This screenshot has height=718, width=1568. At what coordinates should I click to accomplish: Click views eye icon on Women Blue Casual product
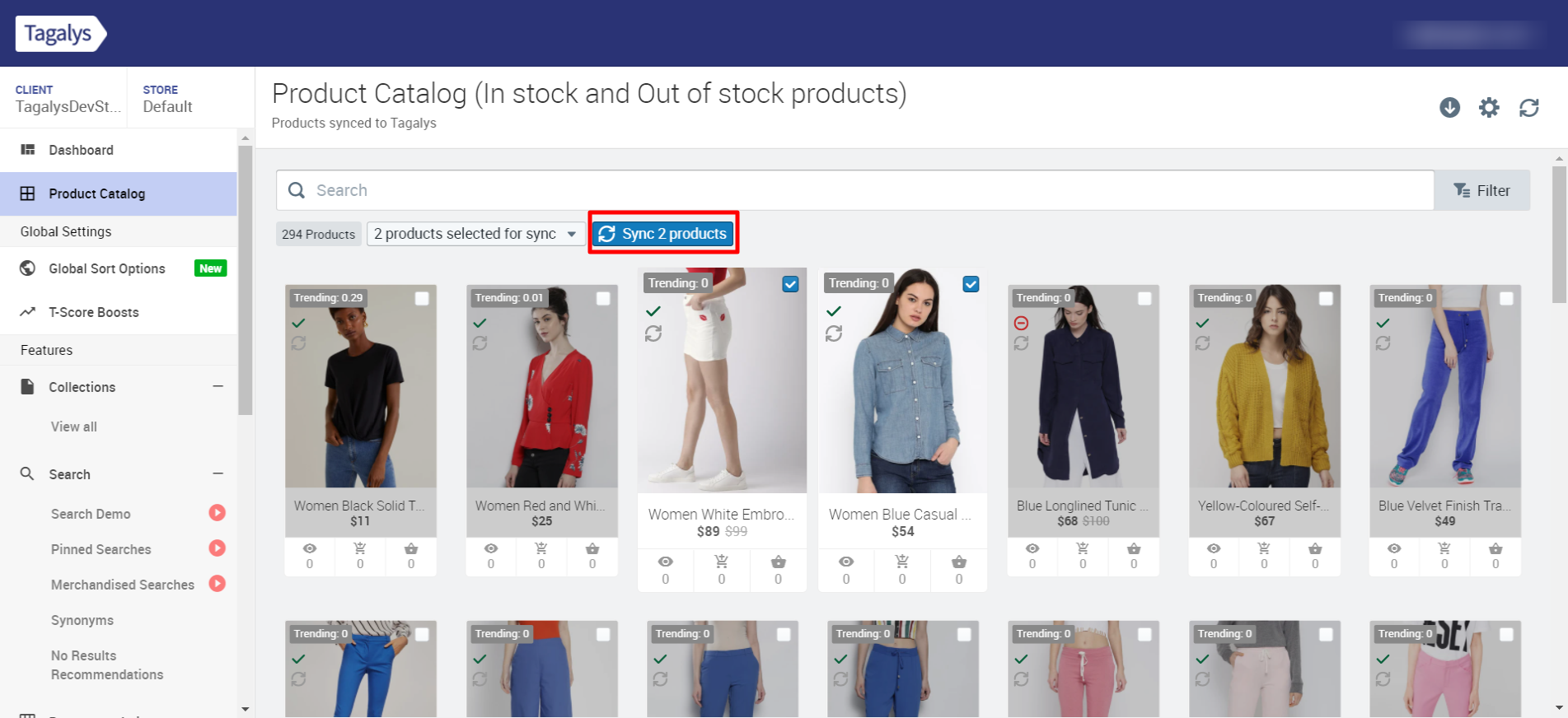(846, 562)
